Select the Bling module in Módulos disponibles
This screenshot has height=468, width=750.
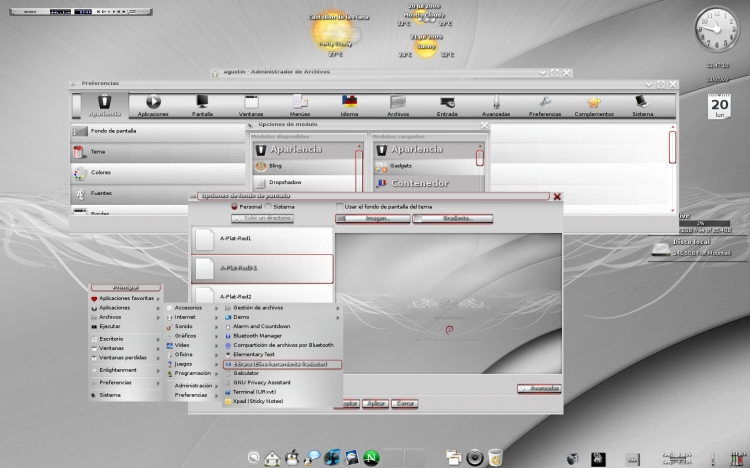[304, 166]
